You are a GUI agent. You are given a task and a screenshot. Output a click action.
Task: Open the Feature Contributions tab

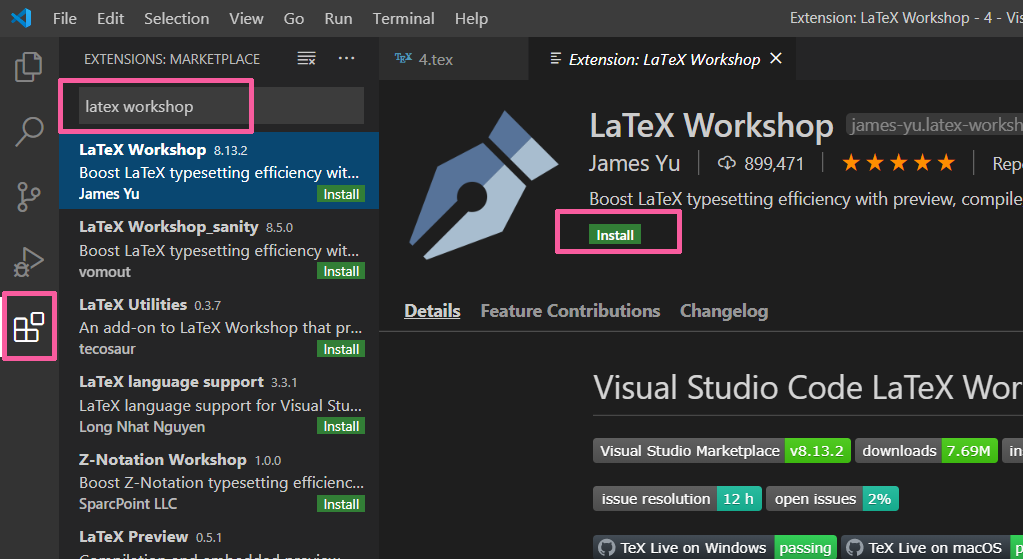(x=570, y=311)
